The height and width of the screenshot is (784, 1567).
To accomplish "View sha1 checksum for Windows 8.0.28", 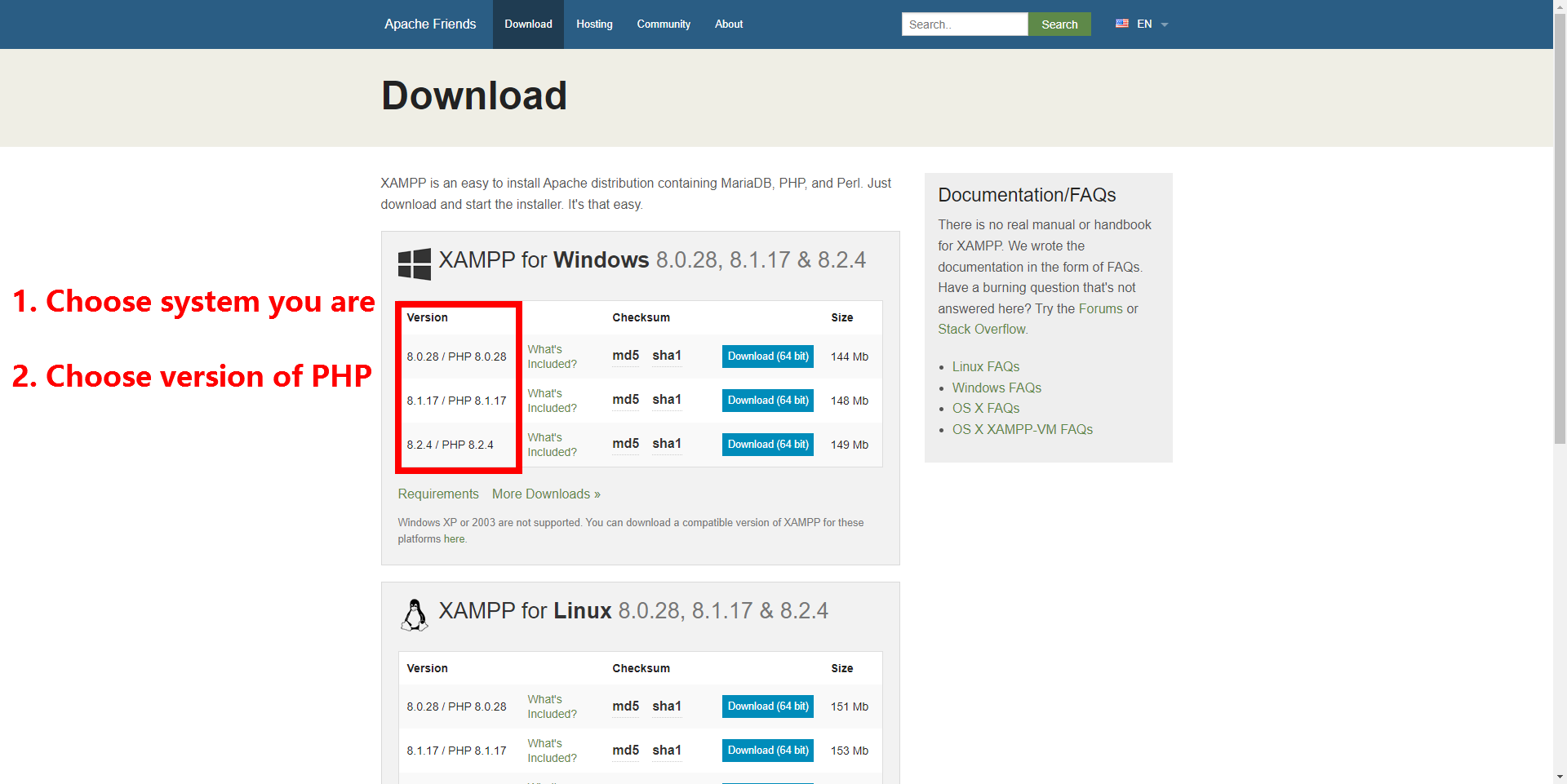I will (667, 356).
